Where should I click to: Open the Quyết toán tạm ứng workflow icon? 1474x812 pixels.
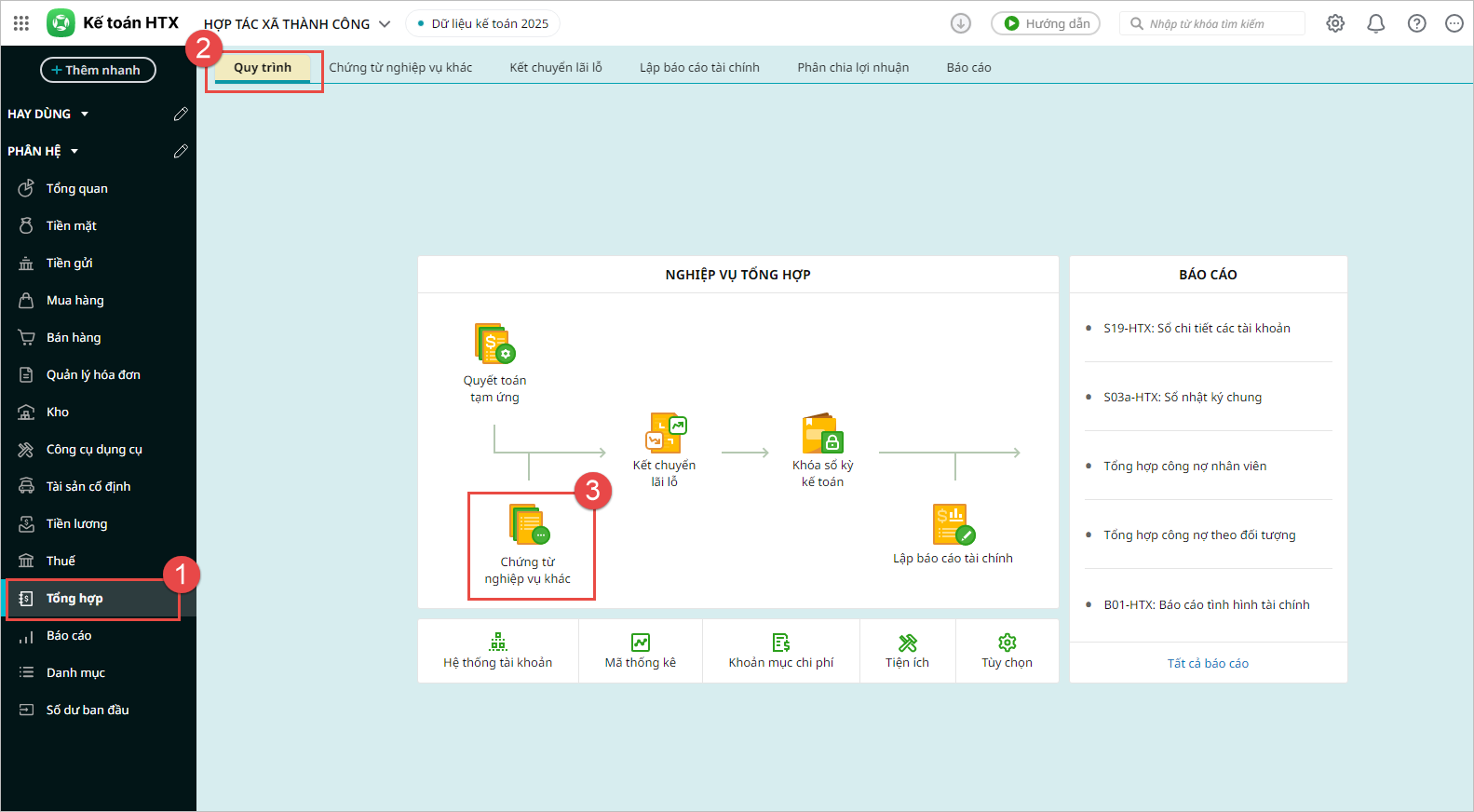point(494,345)
